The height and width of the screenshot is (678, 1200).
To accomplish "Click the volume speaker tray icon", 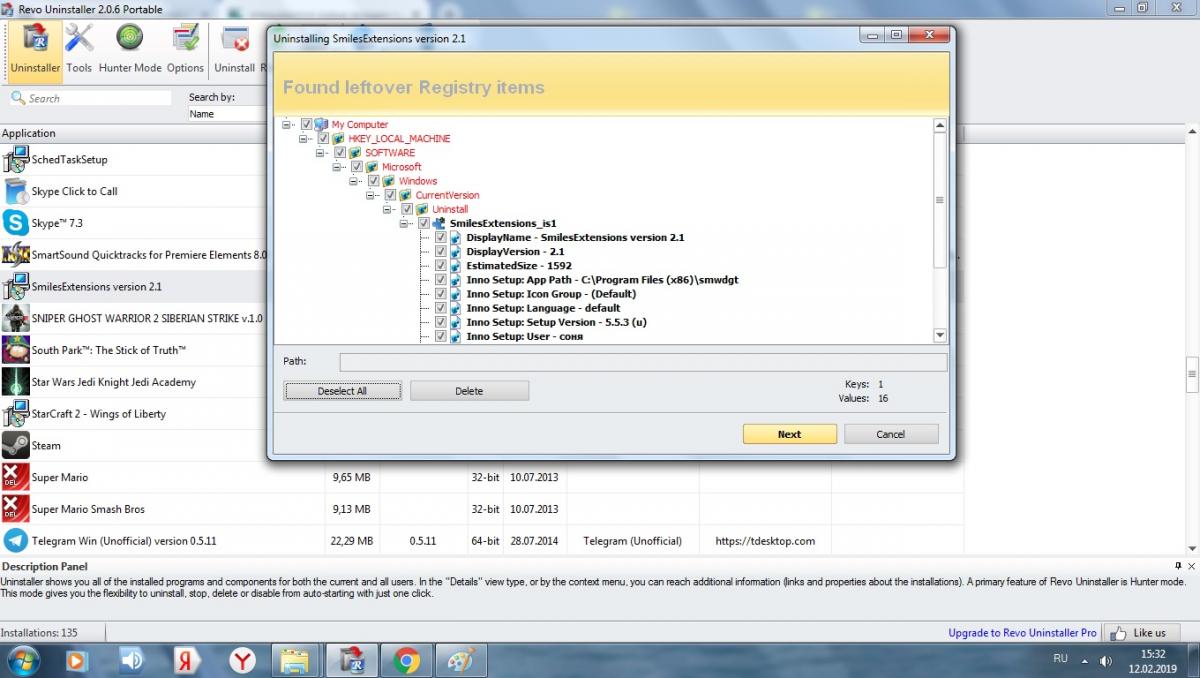I will point(1106,661).
